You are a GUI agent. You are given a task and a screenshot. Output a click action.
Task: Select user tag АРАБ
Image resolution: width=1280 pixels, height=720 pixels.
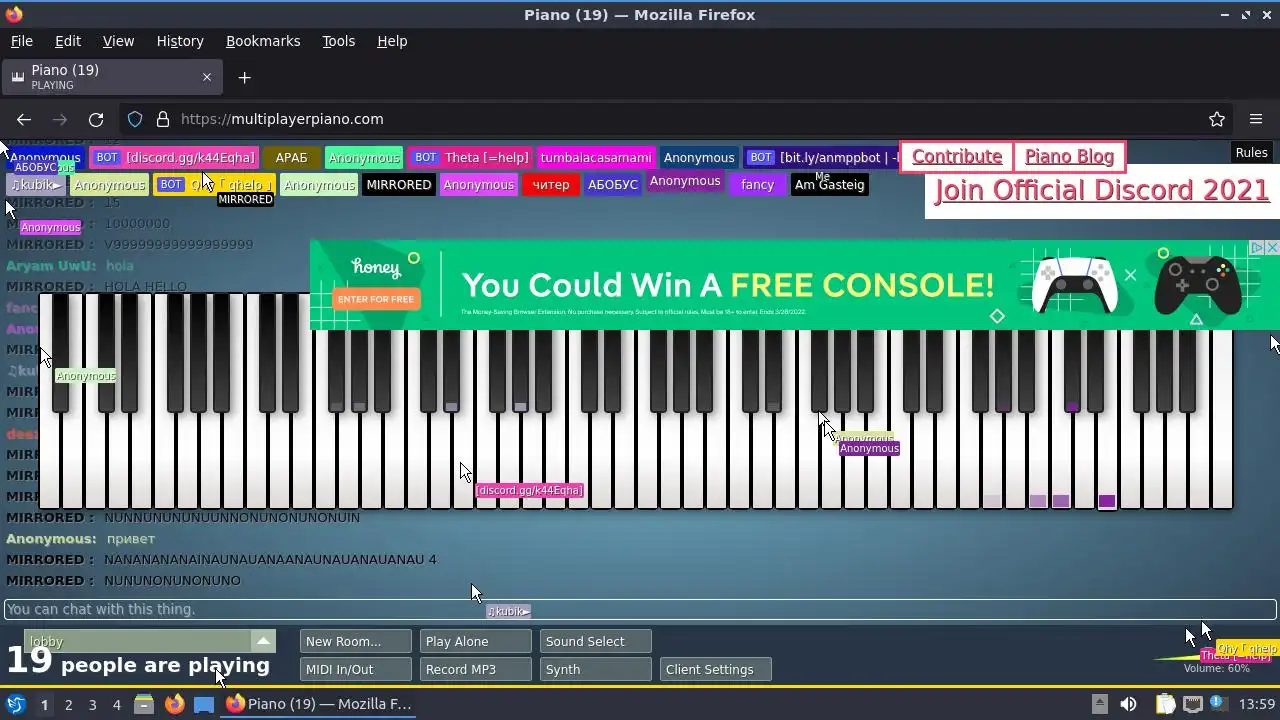(x=291, y=157)
